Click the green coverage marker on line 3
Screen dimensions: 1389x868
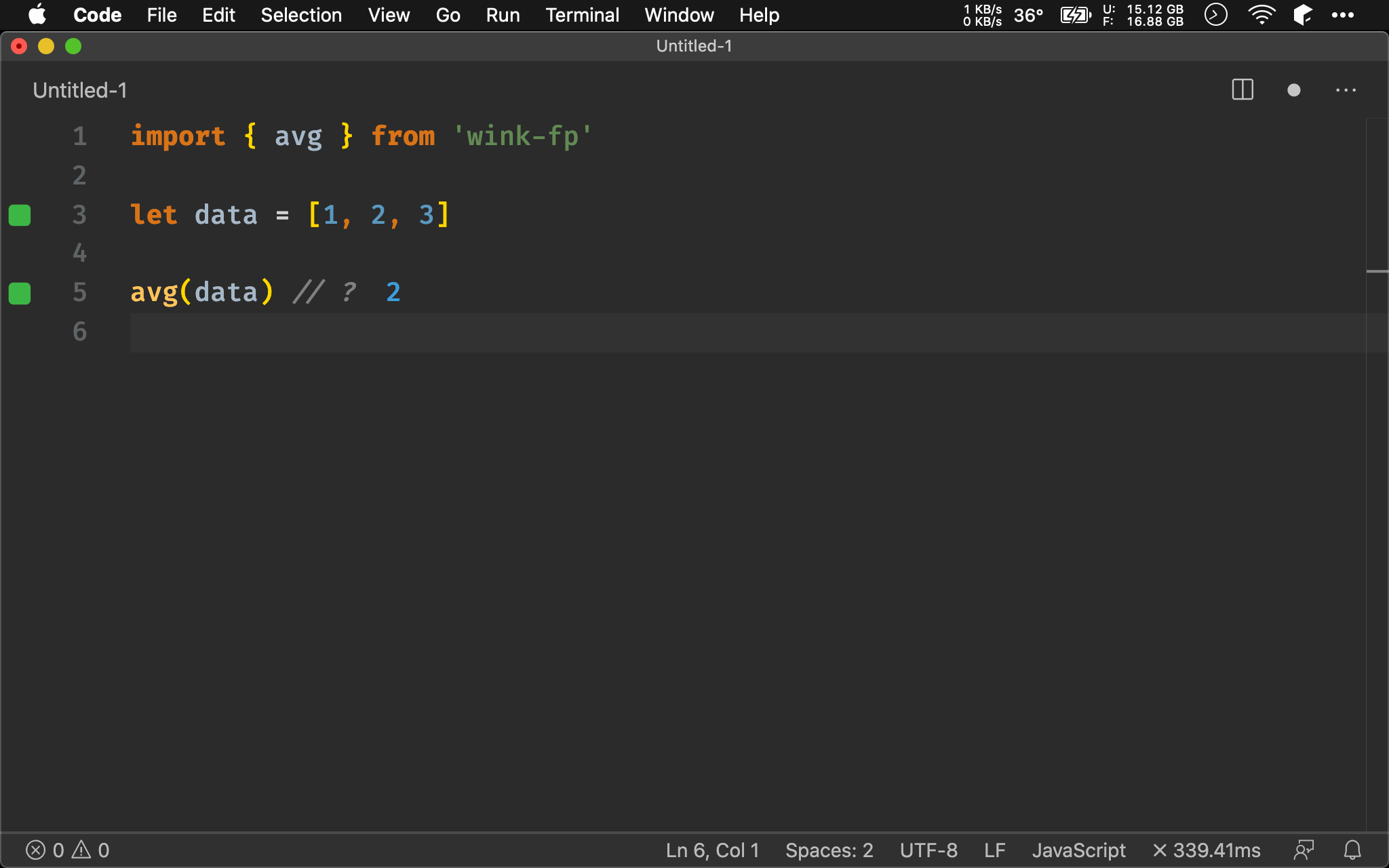click(x=20, y=215)
